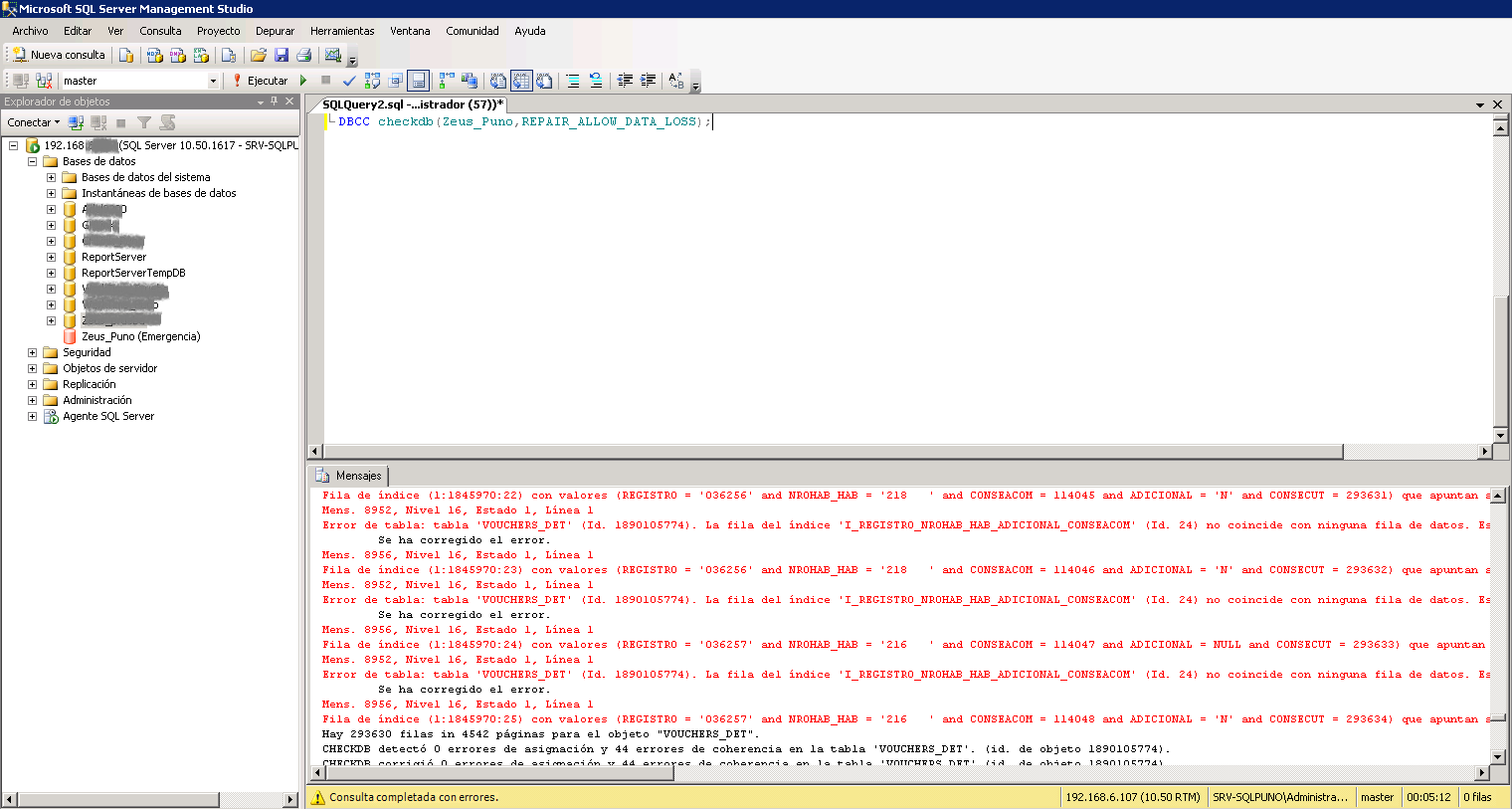This screenshot has width=1512, height=809.
Task: Increase indent with the indent icon
Action: point(648,81)
